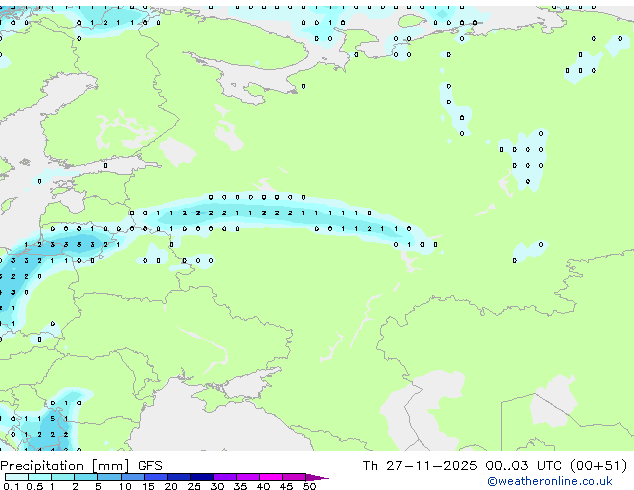
Task: Select the legend swatch between 0.1 and 0.5
Action: pyautogui.click(x=17, y=477)
